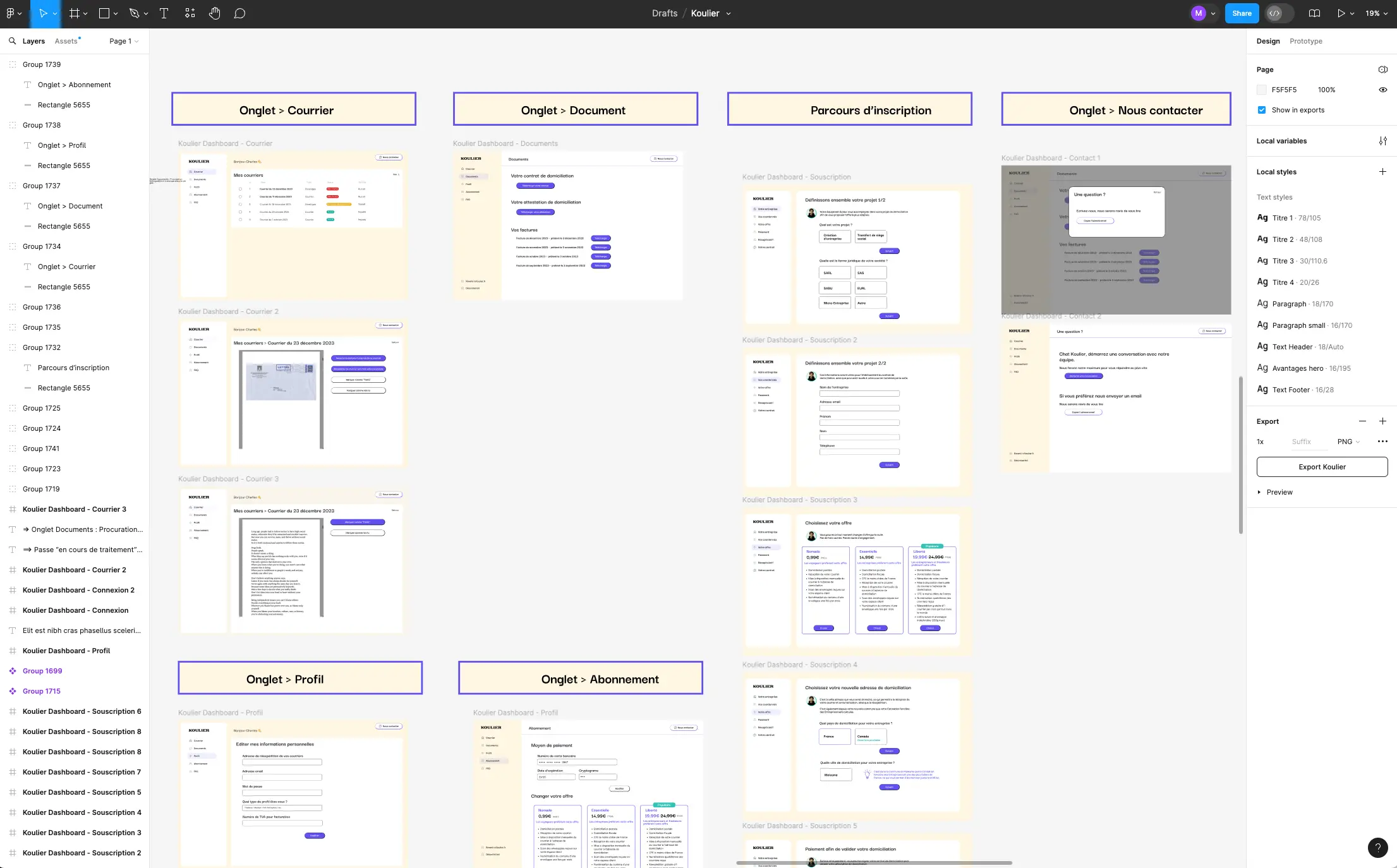The width and height of the screenshot is (1397, 868).
Task: Add a new local style
Action: pos(1382,172)
